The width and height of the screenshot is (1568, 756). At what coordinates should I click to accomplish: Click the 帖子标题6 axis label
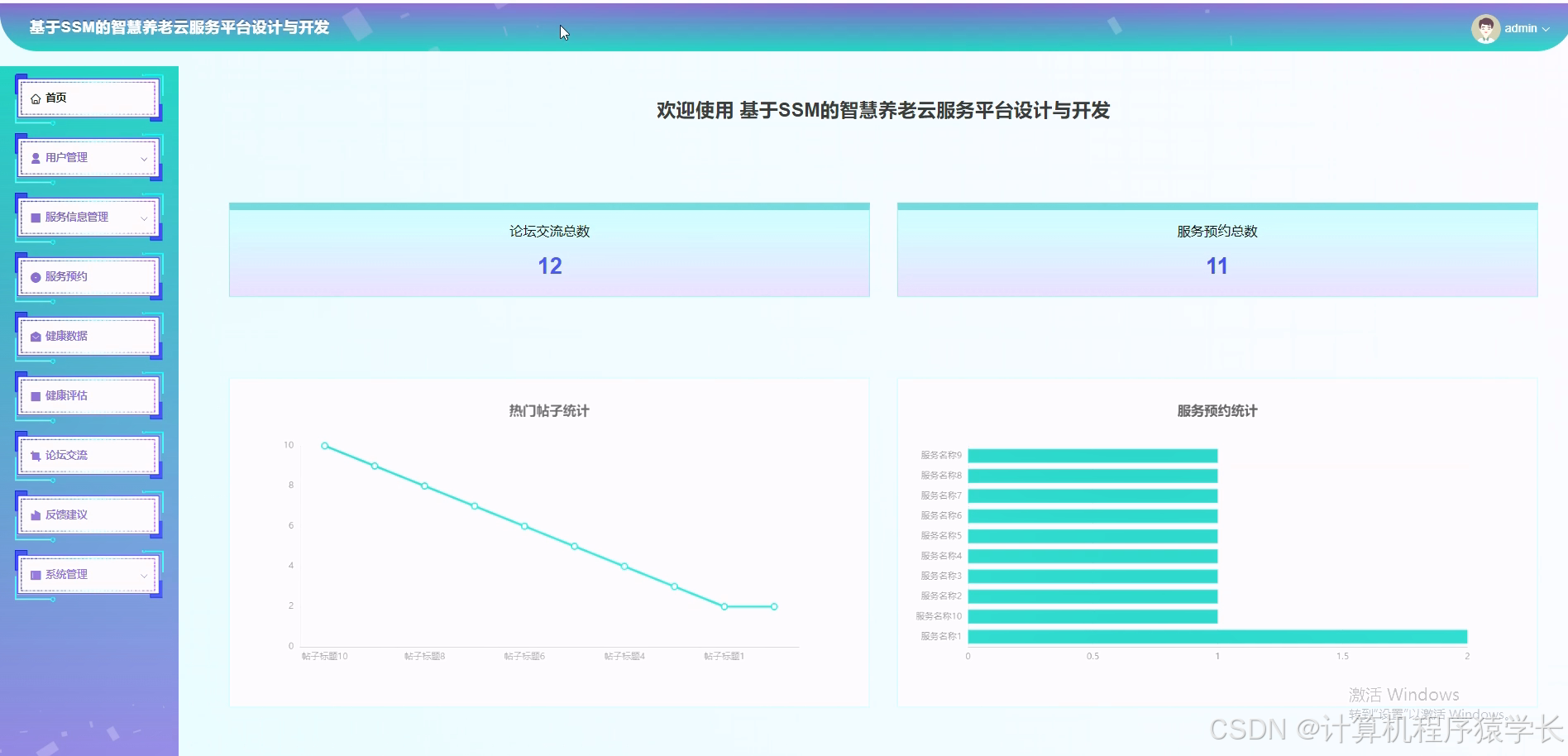coord(524,656)
